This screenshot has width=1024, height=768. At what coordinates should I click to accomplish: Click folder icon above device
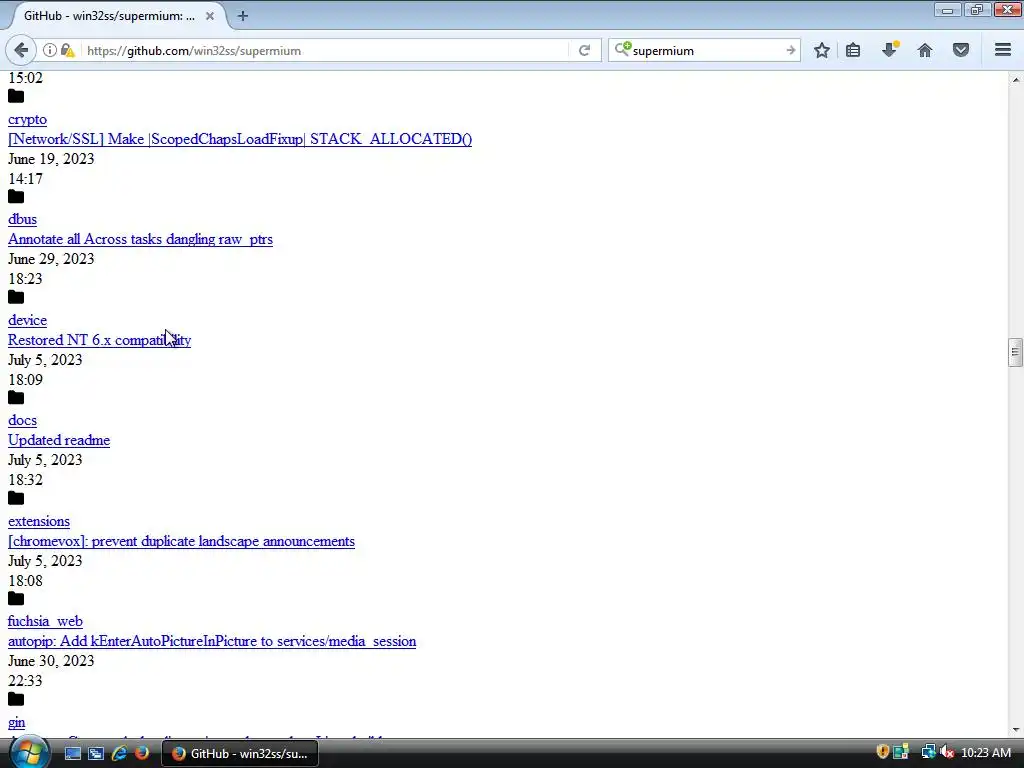pyautogui.click(x=16, y=297)
